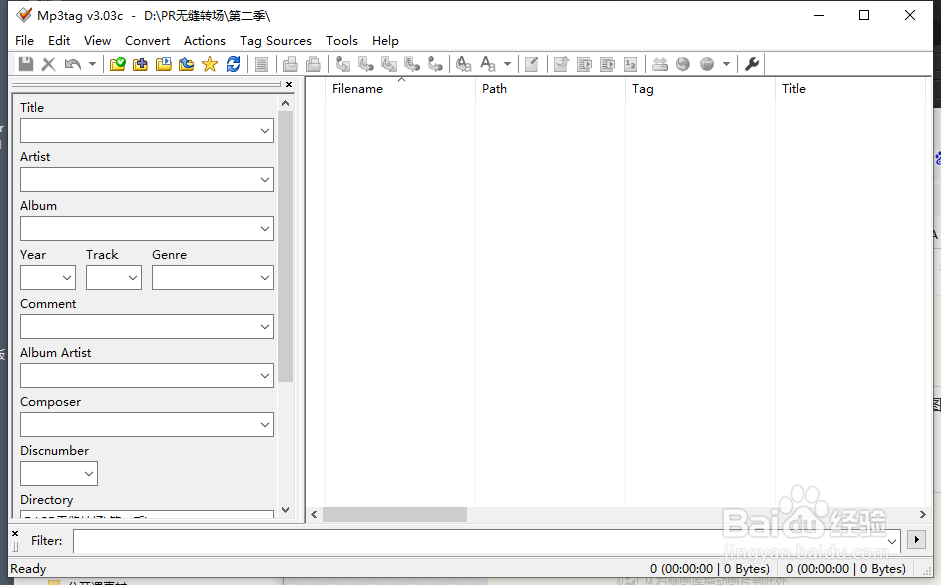Click the Favorites star icon
Viewport: 941px width, 585px height.
pyautogui.click(x=210, y=64)
